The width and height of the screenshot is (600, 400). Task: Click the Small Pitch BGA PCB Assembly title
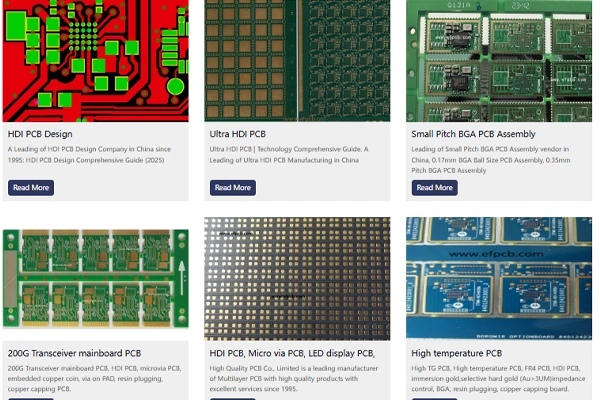(x=473, y=134)
